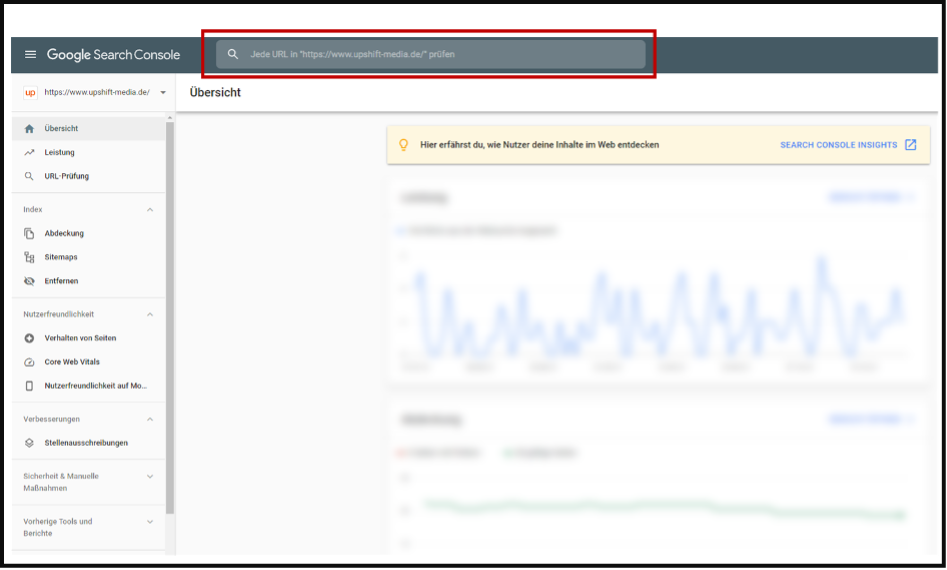Open the Search Console Insights link

(x=847, y=145)
